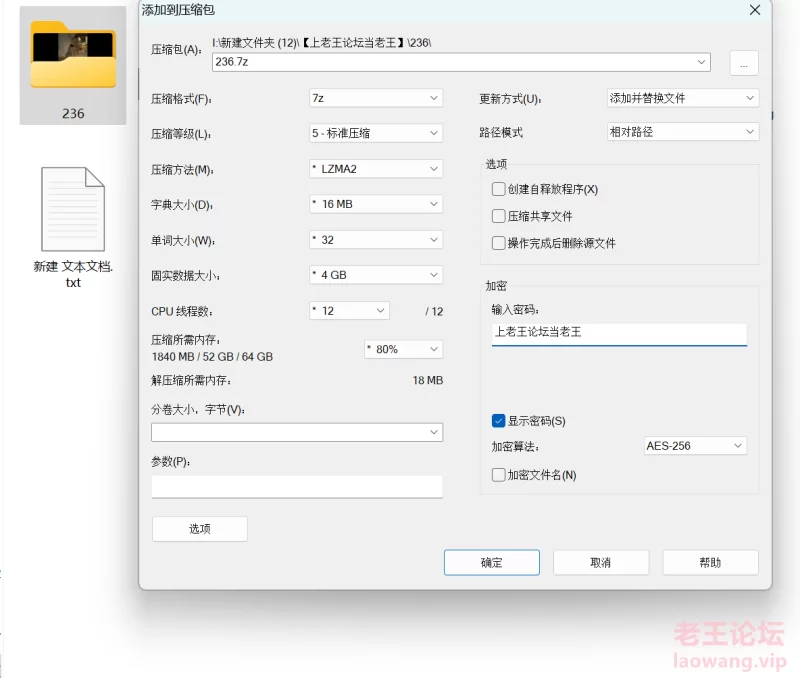Close the 添加到压缩包 dialog

755,10
